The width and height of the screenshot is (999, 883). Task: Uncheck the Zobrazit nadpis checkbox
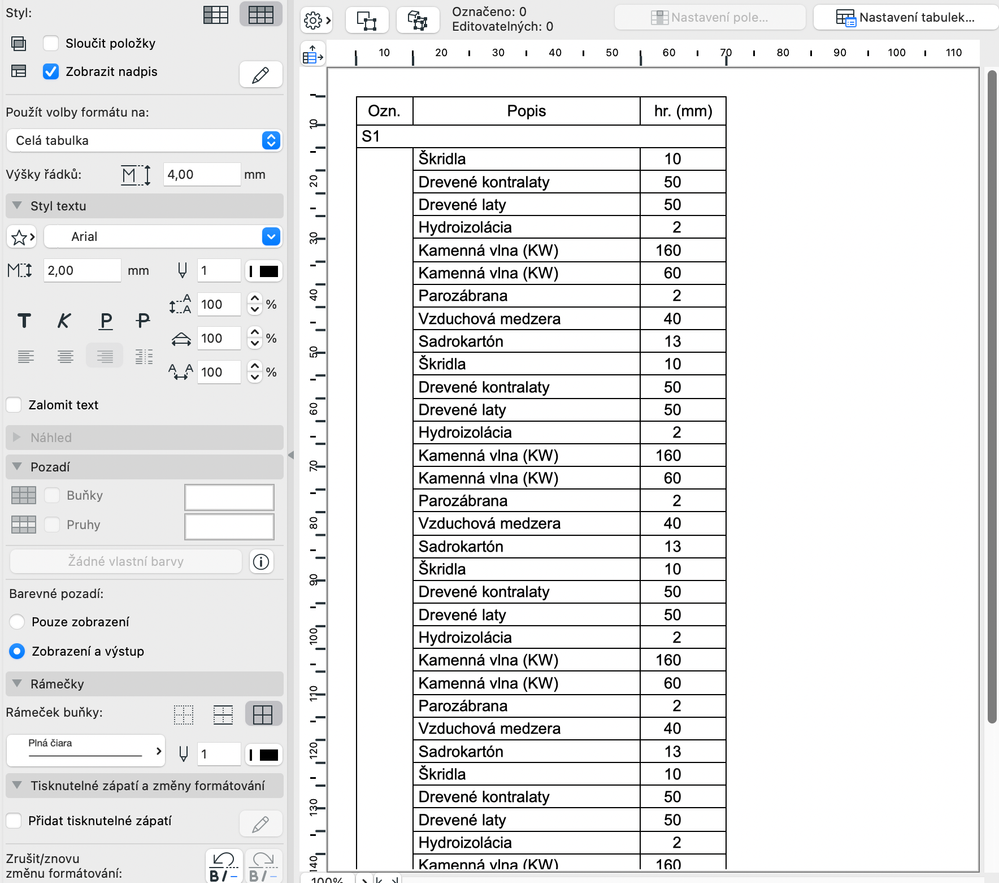click(51, 71)
